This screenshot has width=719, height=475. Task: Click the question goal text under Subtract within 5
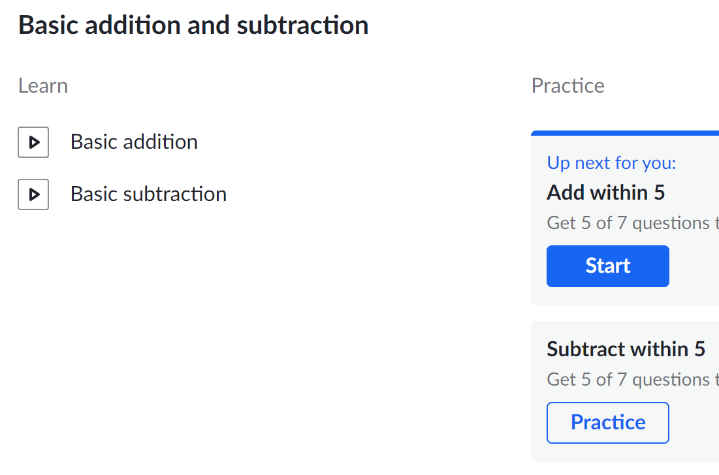tap(633, 380)
